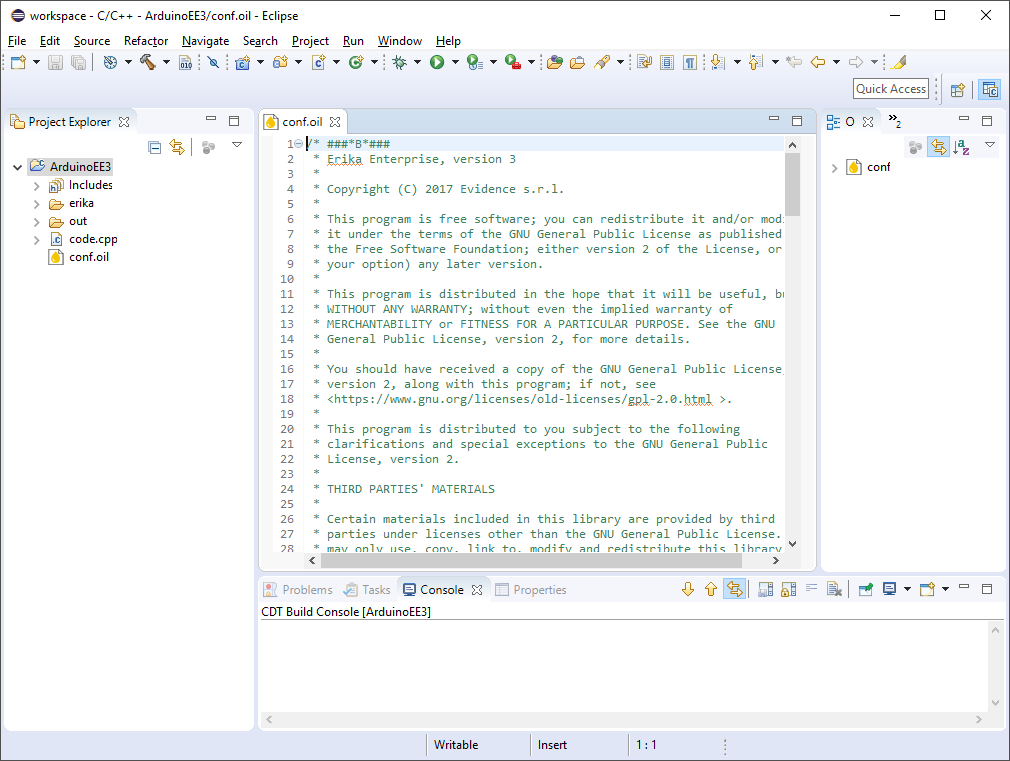Click the binary 010 toolbar icon

point(186,62)
